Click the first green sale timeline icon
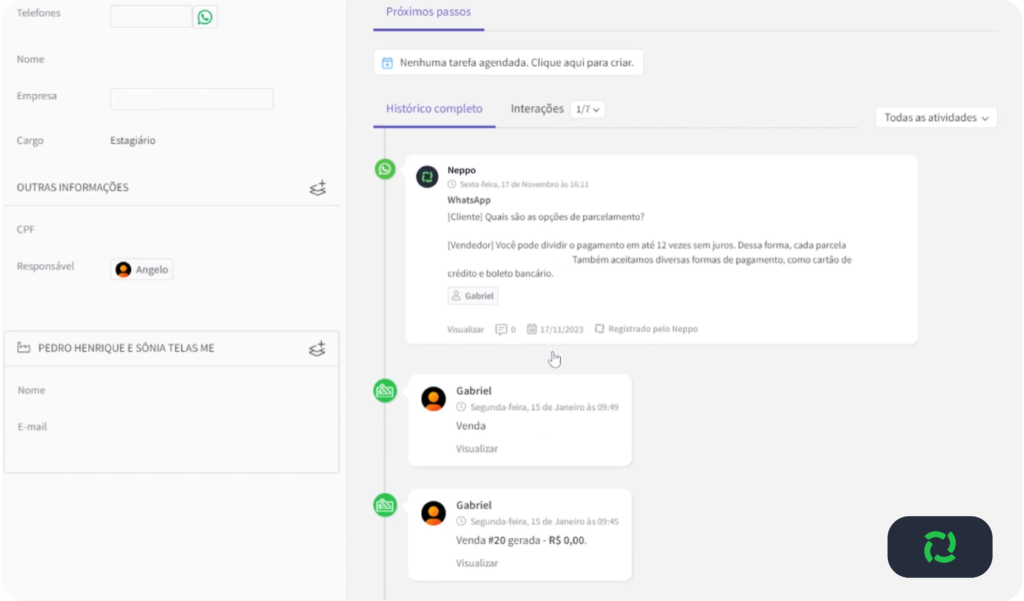1024x601 pixels. [385, 391]
